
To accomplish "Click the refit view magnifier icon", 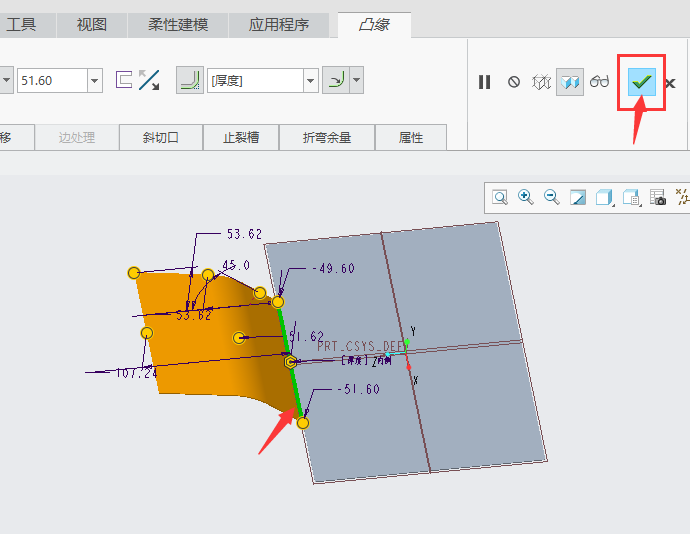I will coord(500,197).
